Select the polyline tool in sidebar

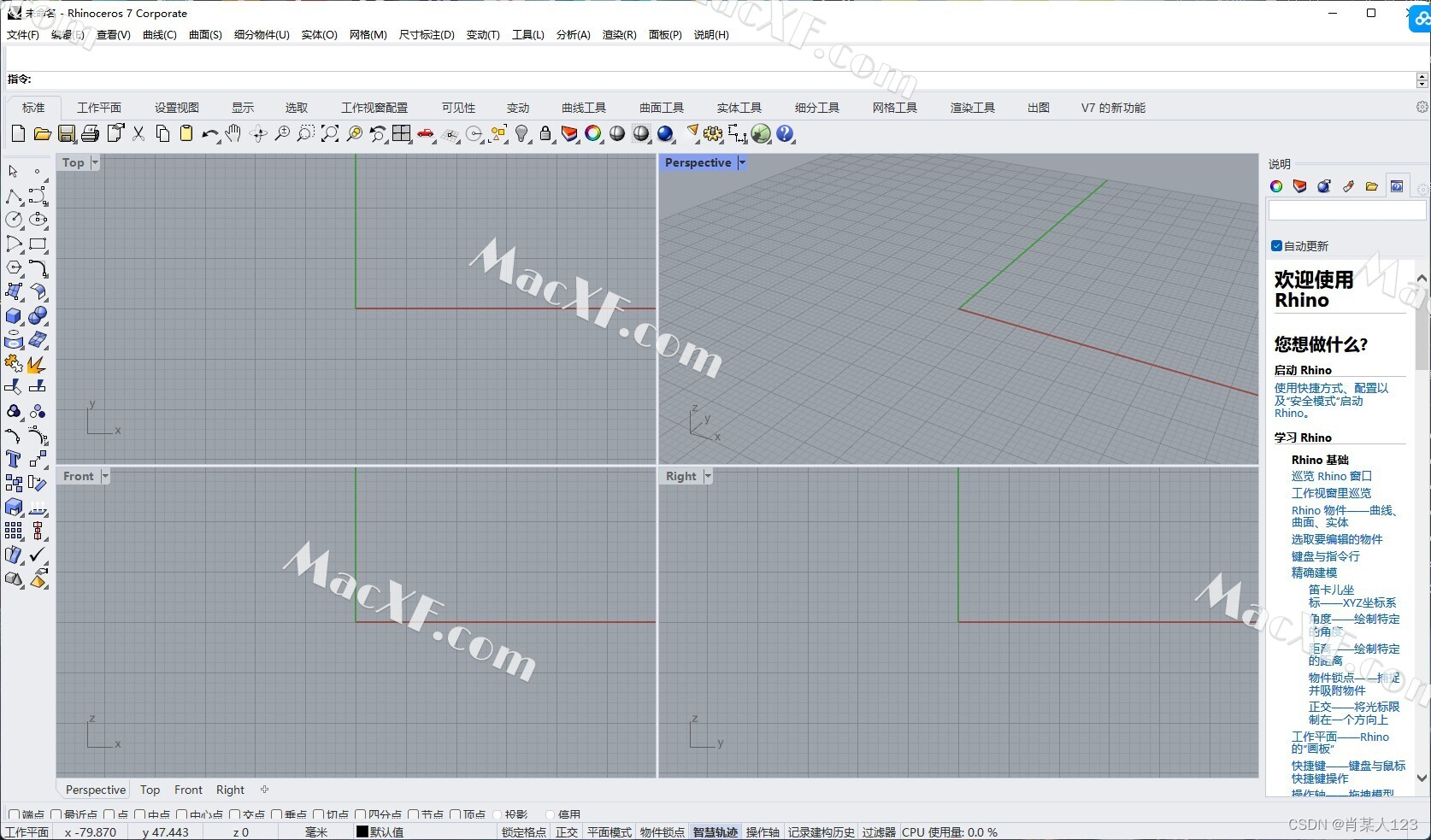14,197
